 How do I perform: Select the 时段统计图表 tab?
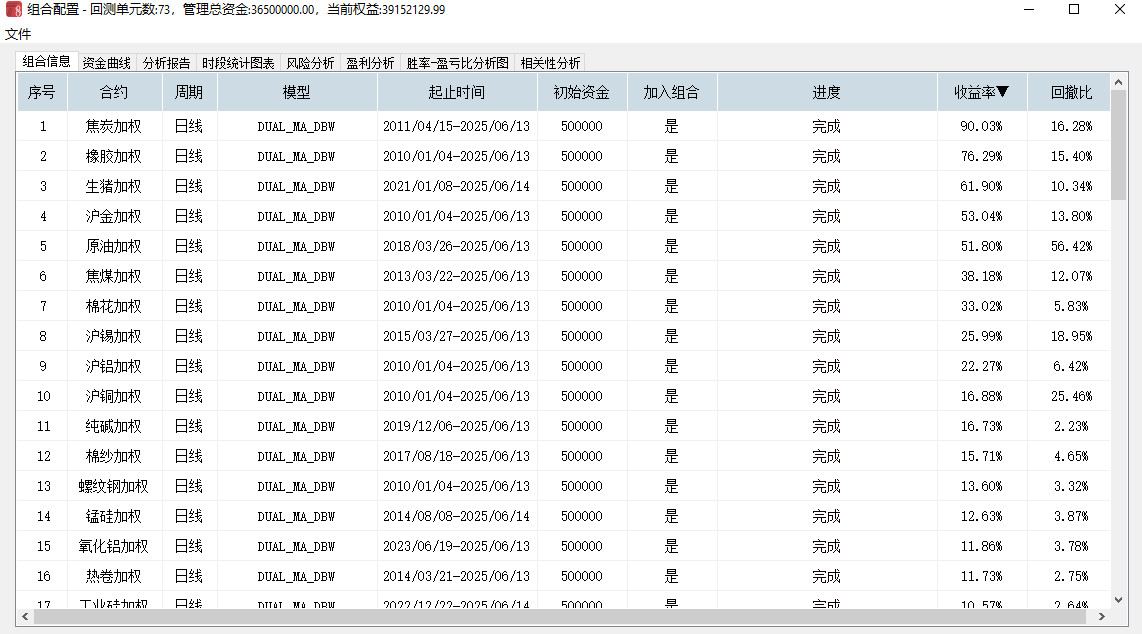pos(238,63)
